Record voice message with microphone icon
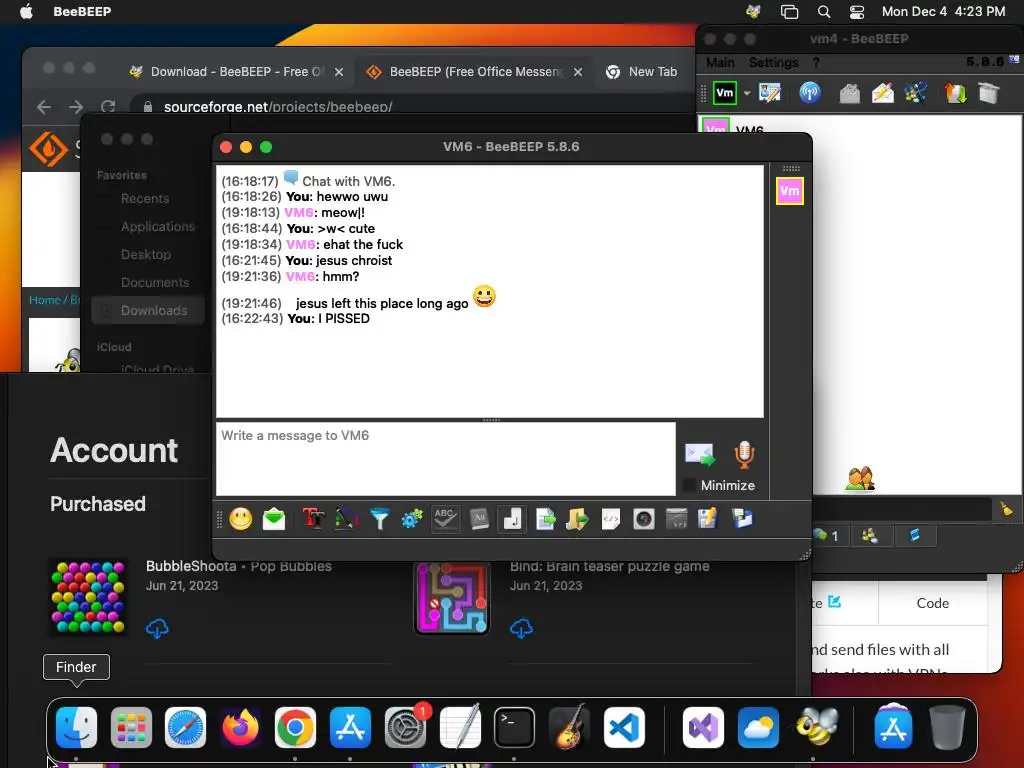Screen dimensions: 1024x768 [x=744, y=455]
